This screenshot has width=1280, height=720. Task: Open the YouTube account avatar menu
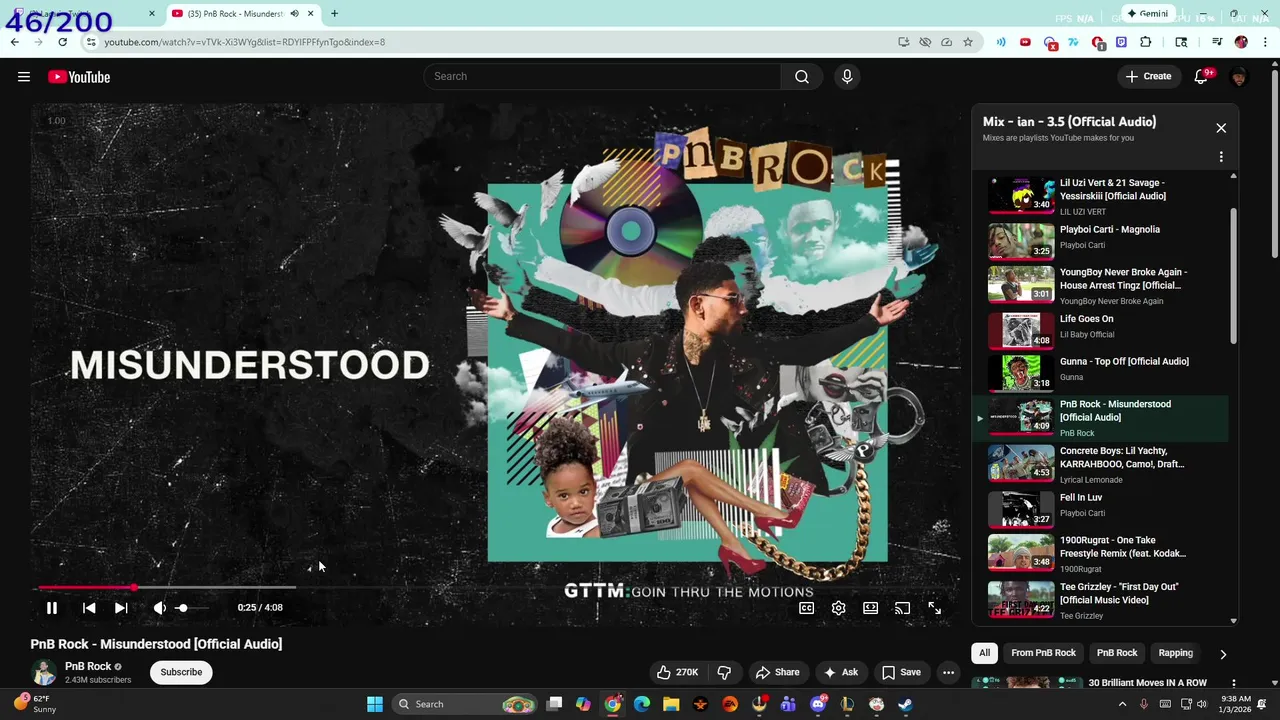click(1239, 77)
